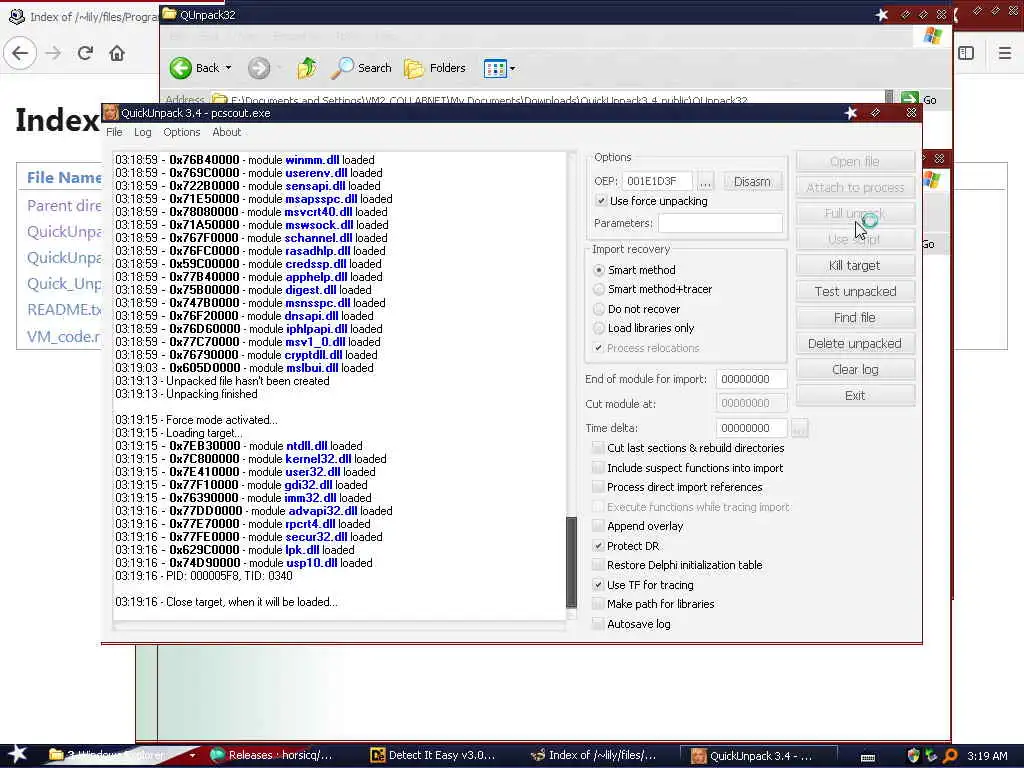Open Search in the QUnpack32 explorer toolbar

click(361, 68)
